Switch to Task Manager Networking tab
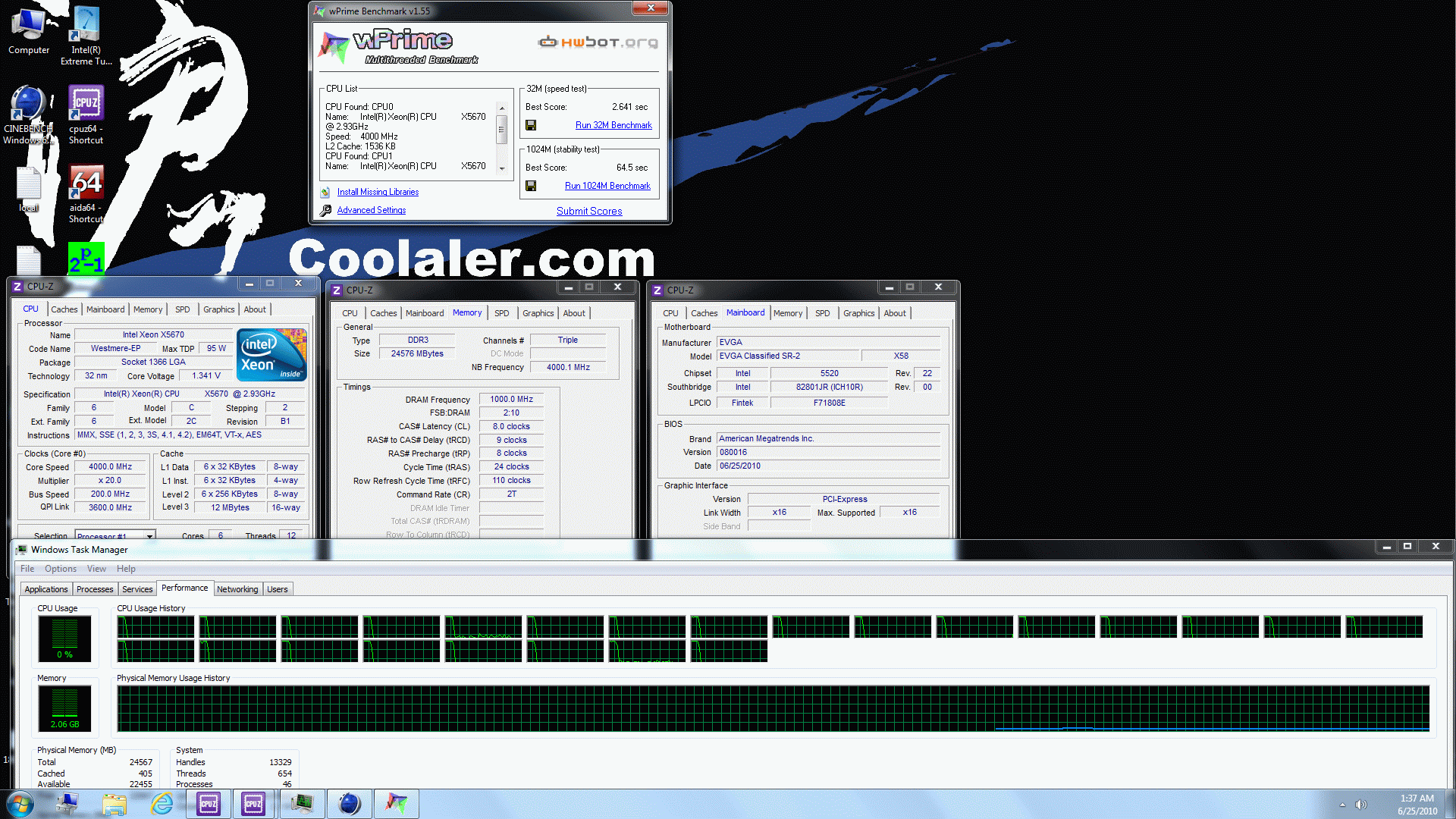Image resolution: width=1456 pixels, height=819 pixels. tap(237, 589)
